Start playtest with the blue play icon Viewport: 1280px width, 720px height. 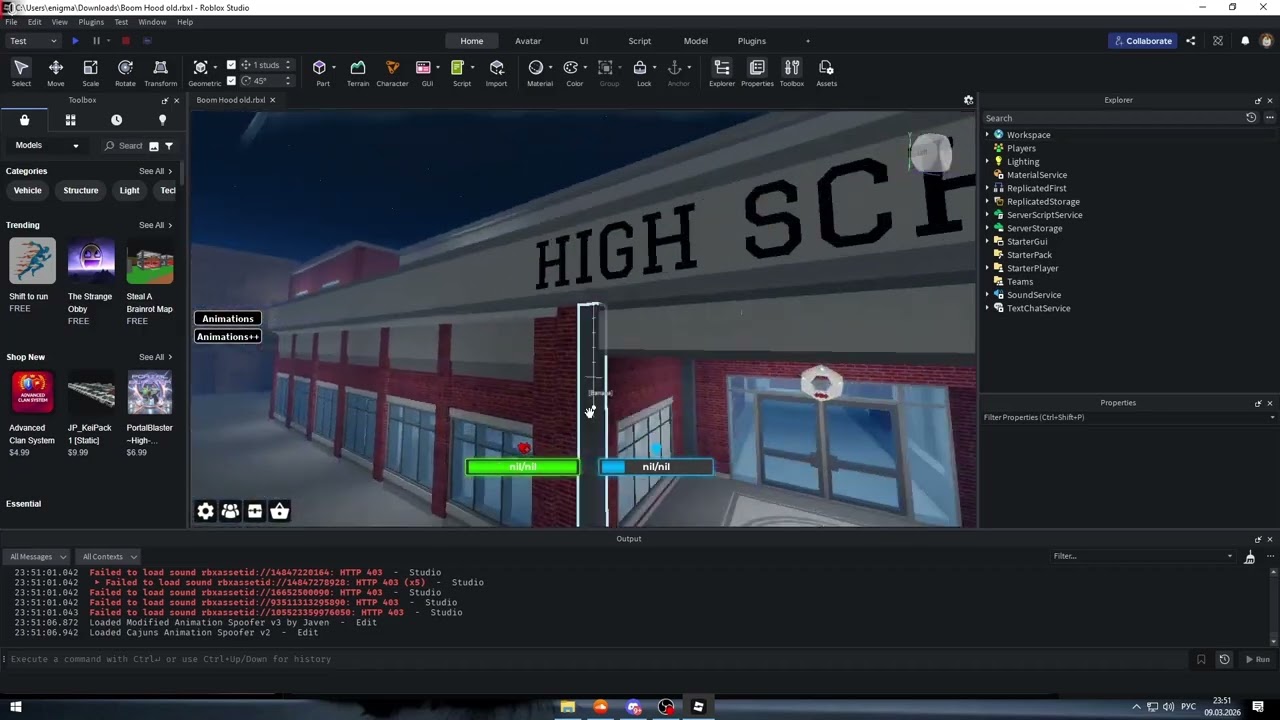point(75,41)
